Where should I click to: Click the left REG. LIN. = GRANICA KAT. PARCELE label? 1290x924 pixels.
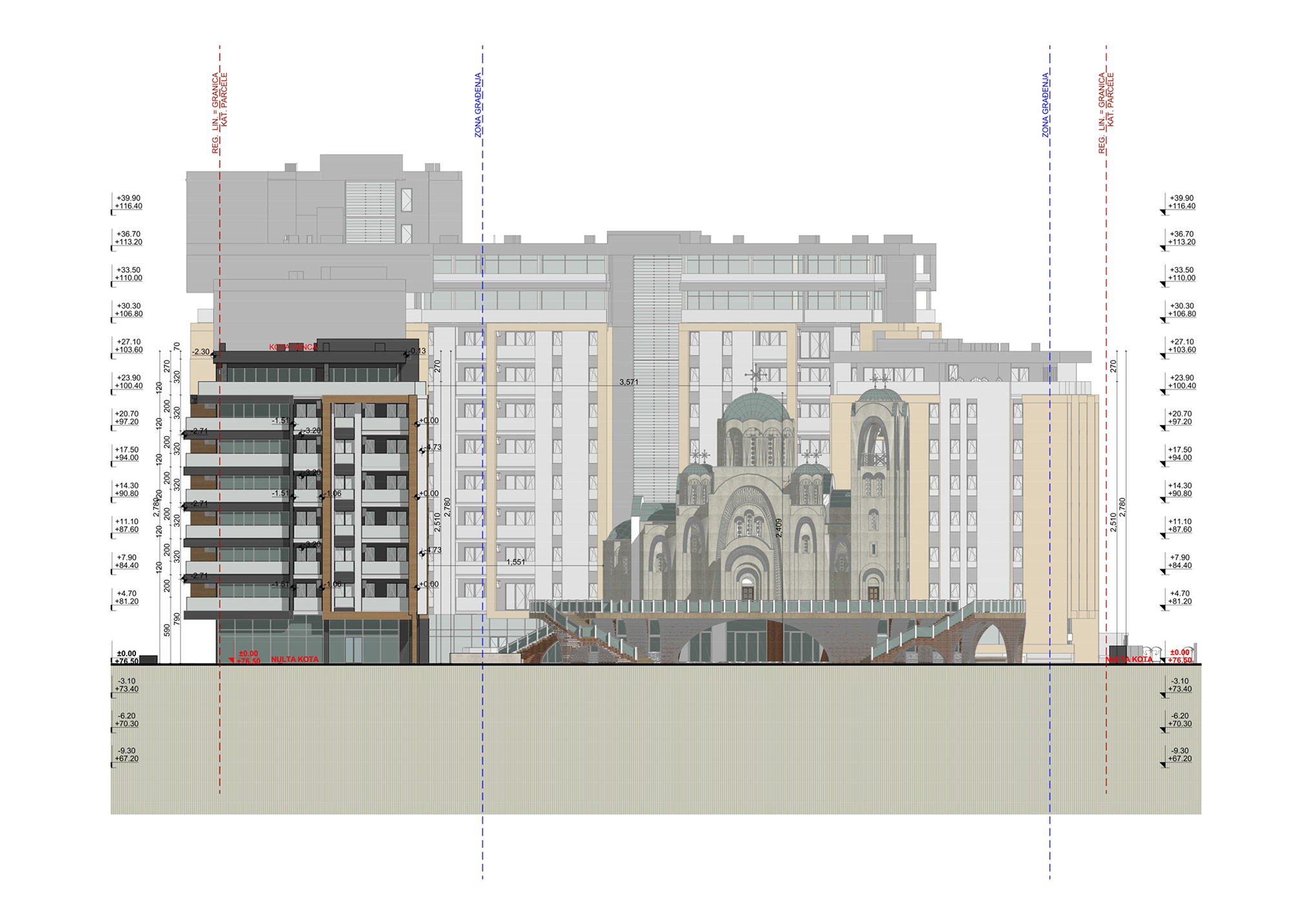tap(220, 113)
